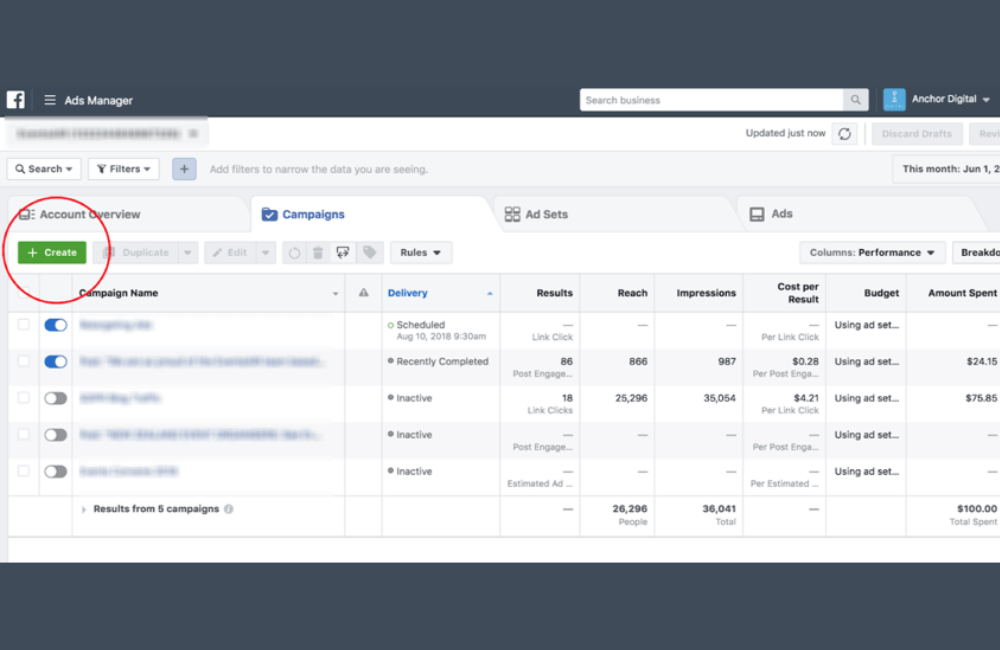Open review changes with the arrow-box icon

pos(343,252)
